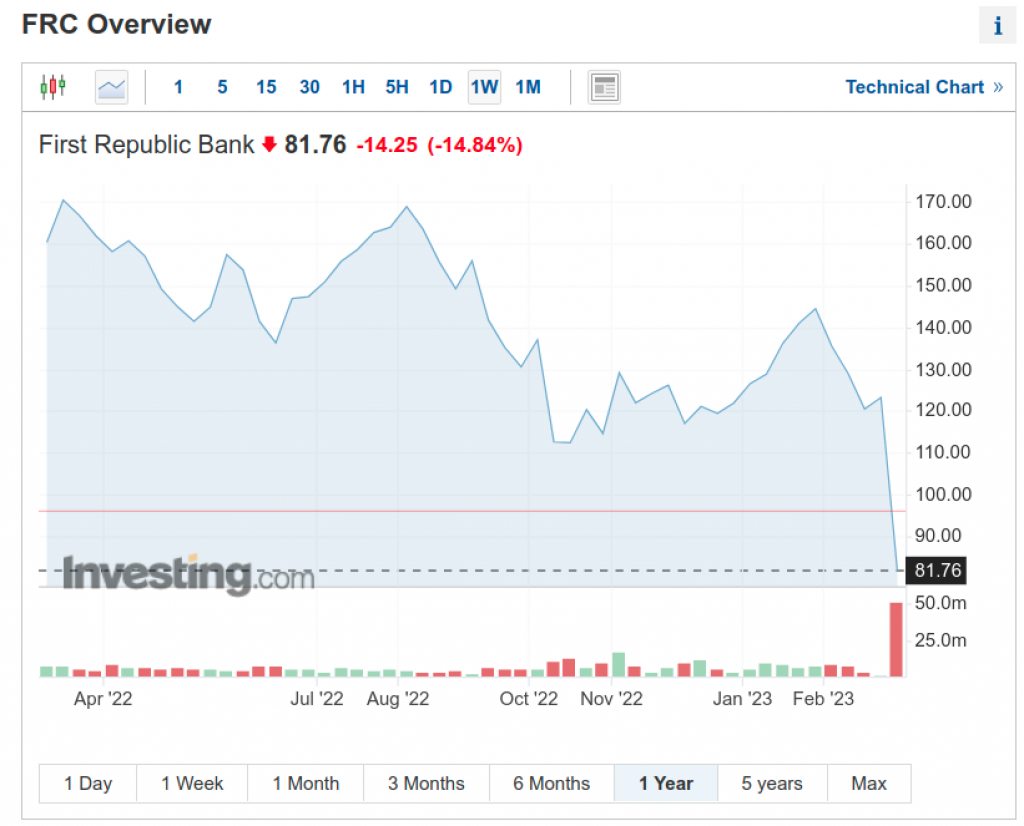Click the 140.00 price axis label

943,327
